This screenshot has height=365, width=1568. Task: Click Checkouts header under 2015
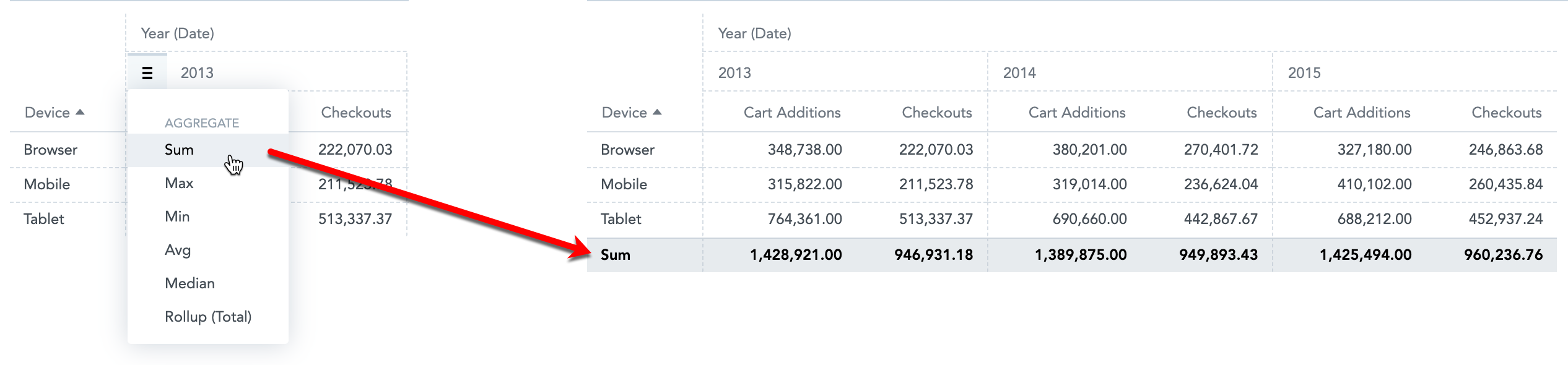pyautogui.click(x=1506, y=113)
